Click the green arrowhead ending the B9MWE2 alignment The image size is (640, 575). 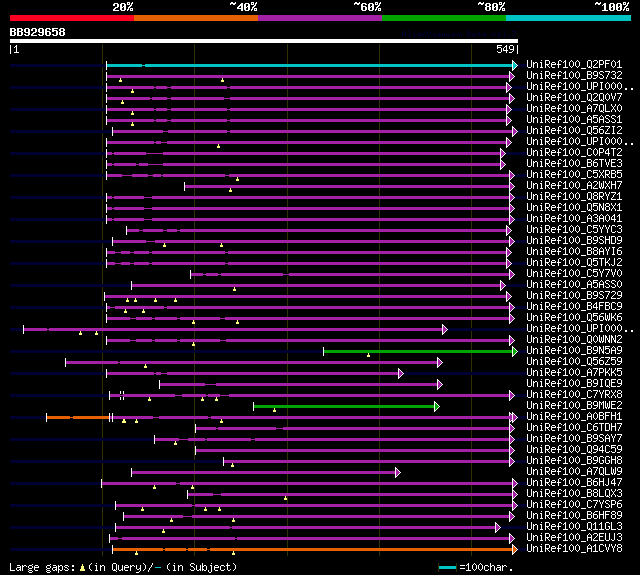click(437, 406)
